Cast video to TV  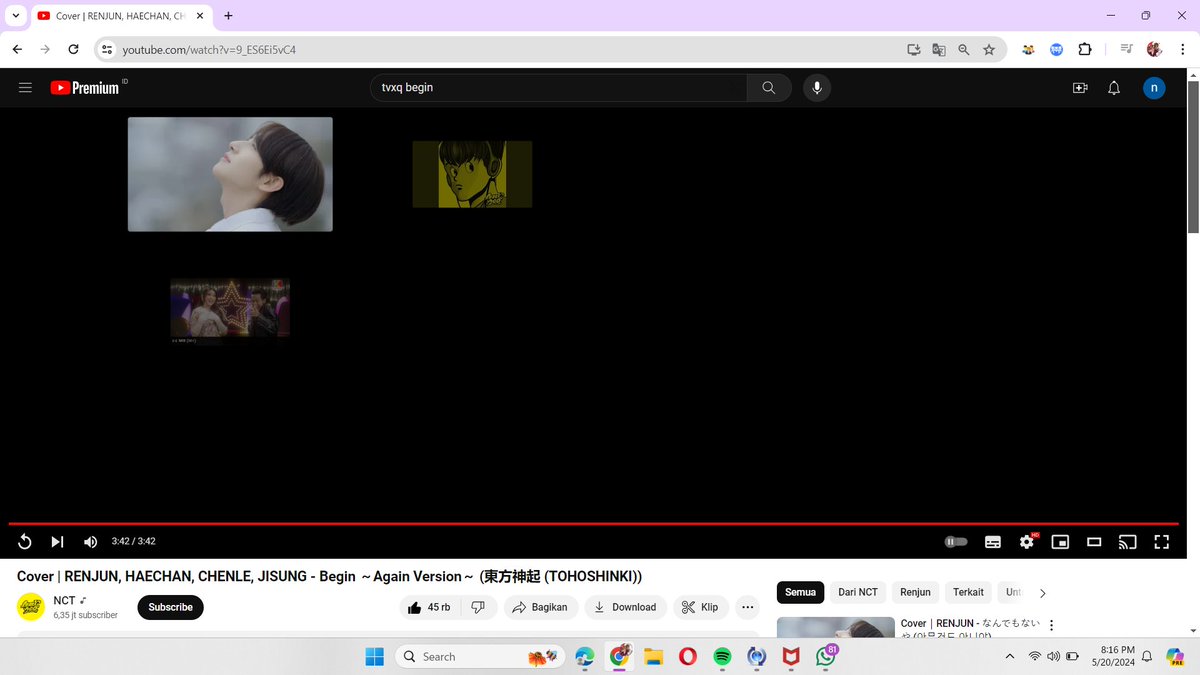click(1128, 541)
